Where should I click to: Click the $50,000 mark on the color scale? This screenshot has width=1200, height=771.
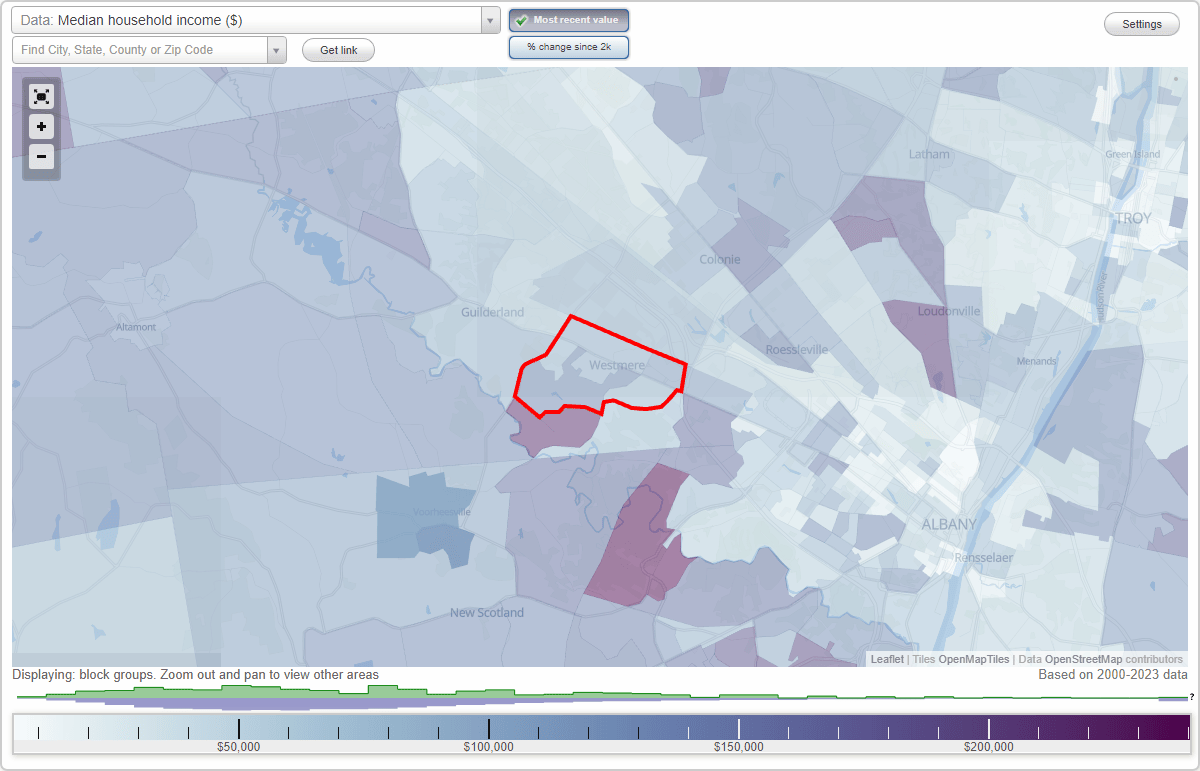(239, 746)
